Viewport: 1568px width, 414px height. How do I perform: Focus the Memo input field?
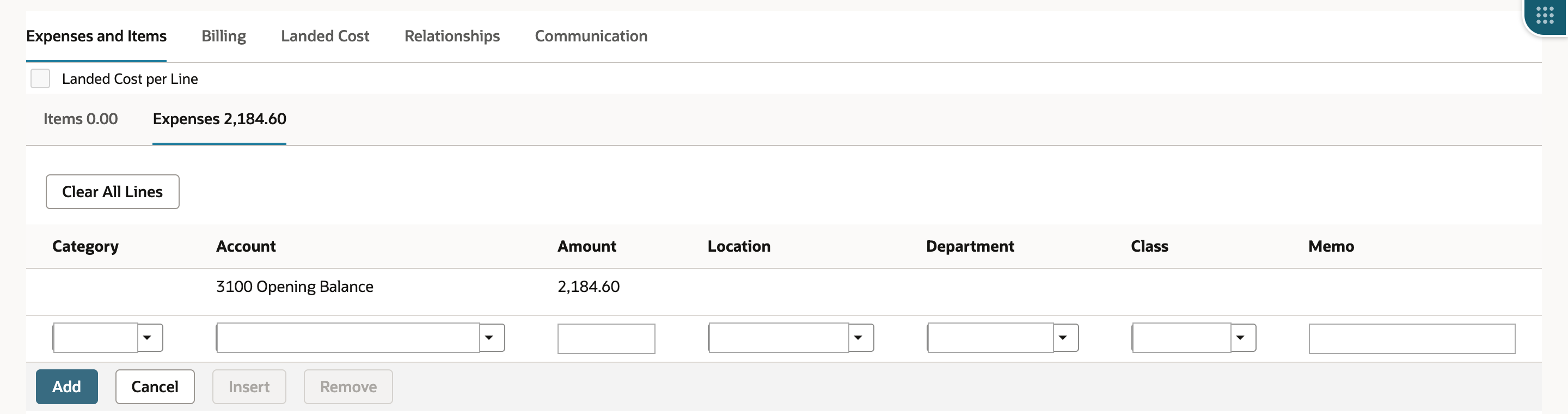[1412, 338]
